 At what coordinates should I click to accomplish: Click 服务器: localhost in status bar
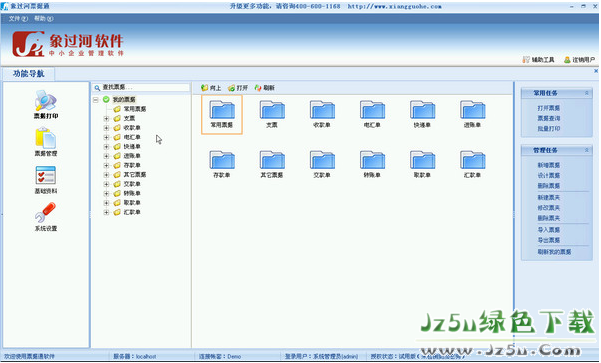click(135, 356)
